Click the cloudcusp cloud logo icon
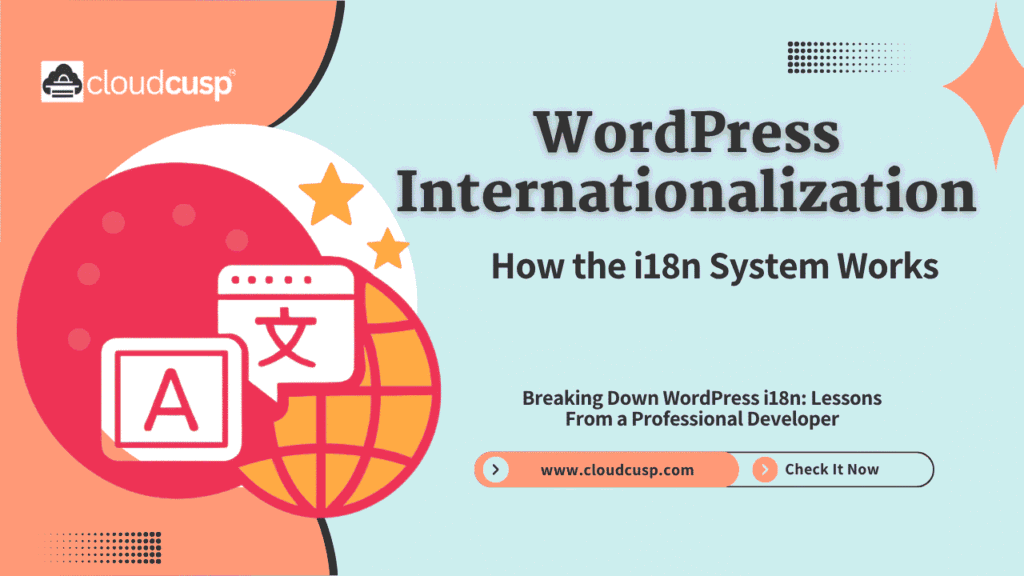 click(62, 82)
